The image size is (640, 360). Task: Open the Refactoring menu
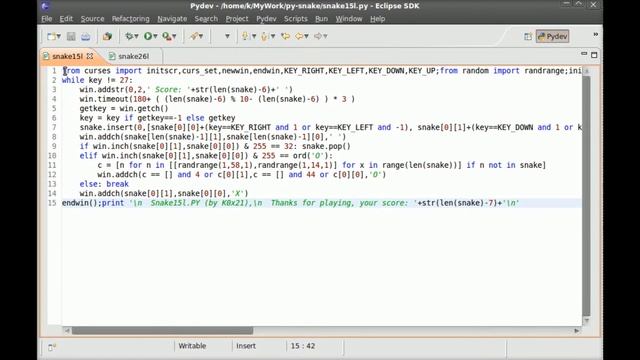[131, 19]
